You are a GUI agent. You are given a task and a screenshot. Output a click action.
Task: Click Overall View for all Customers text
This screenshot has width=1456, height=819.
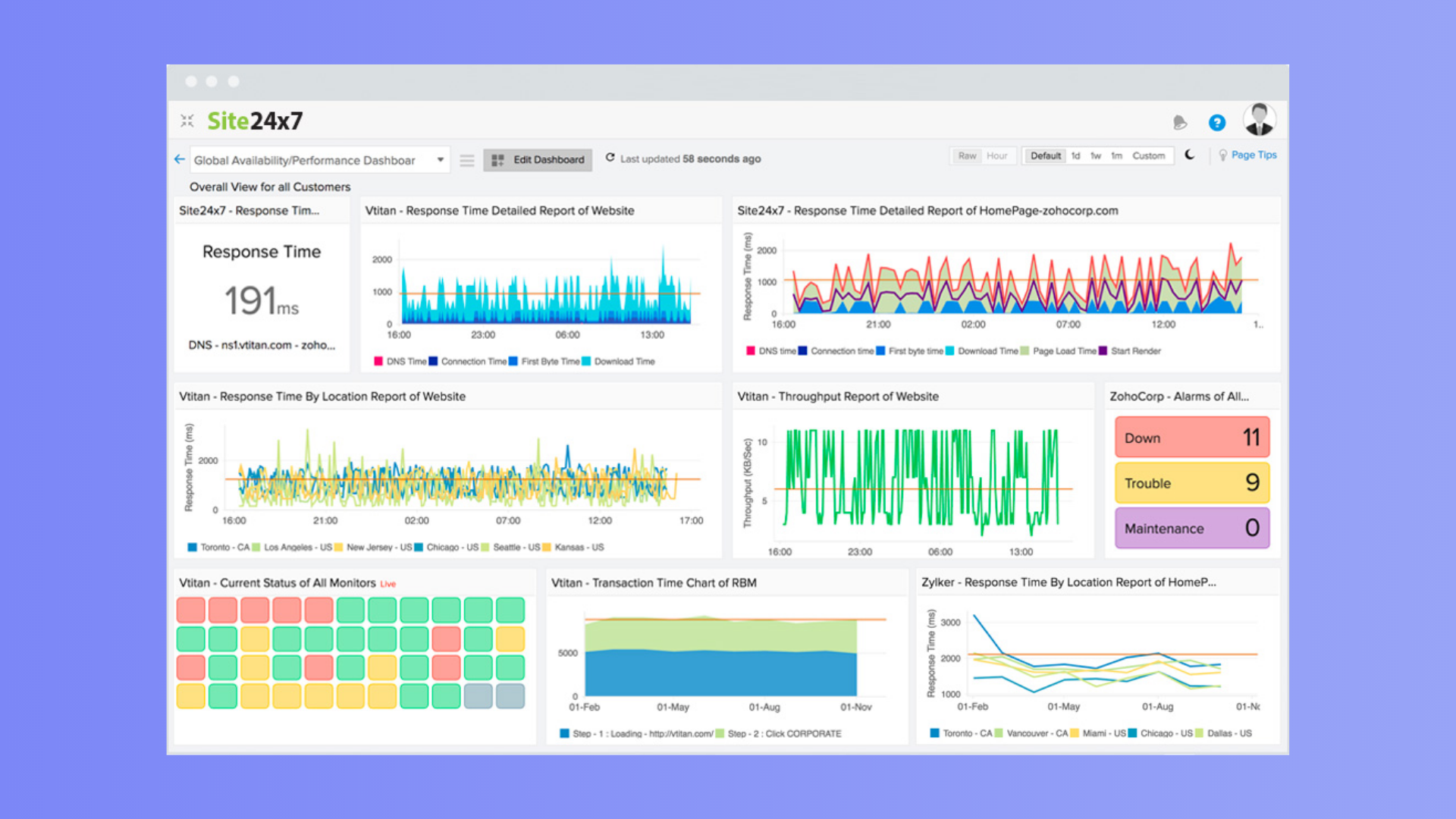(x=270, y=187)
